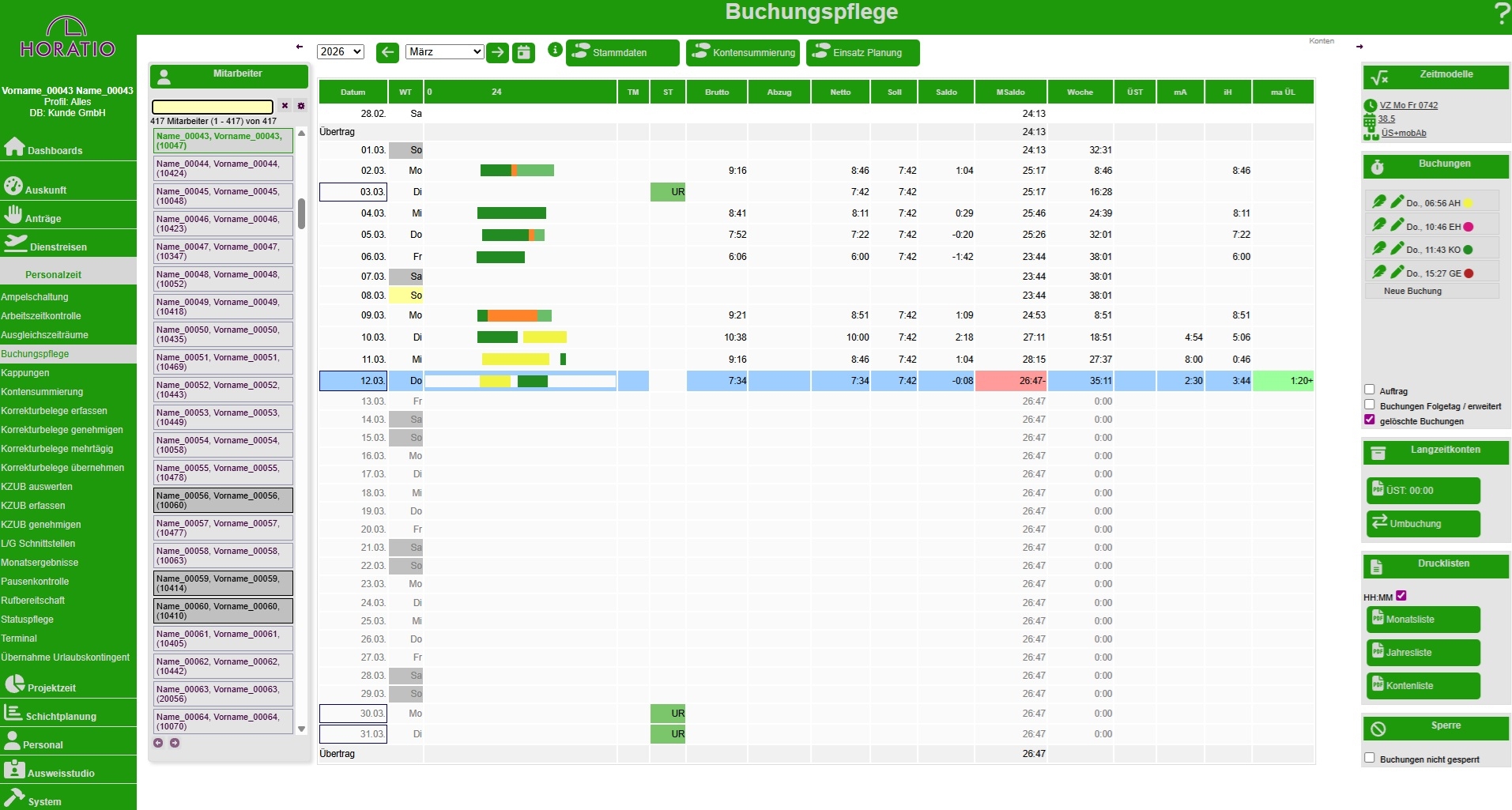Open the Jahresliste PDF
Image resolution: width=1512 pixels, height=810 pixels.
[1423, 653]
